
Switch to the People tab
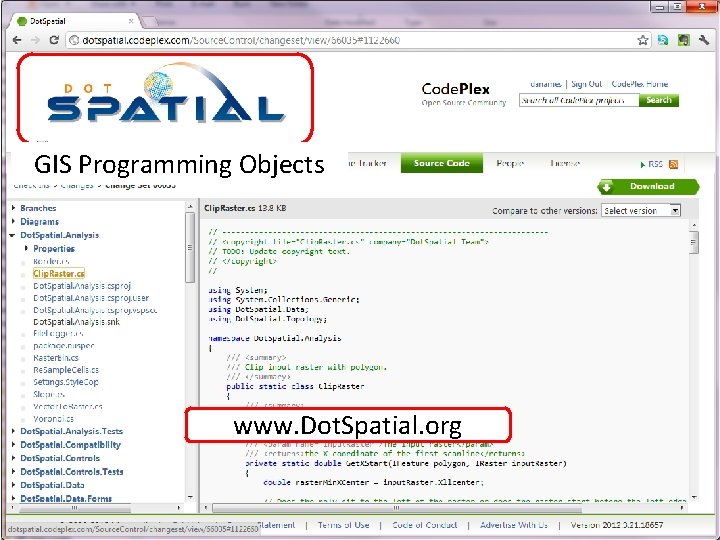pyautogui.click(x=510, y=163)
